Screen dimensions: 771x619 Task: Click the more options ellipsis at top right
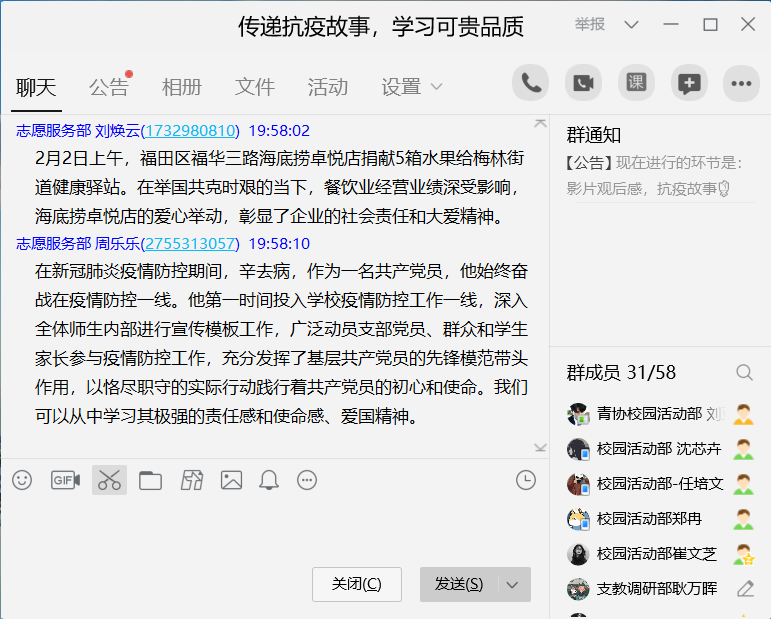(x=741, y=83)
